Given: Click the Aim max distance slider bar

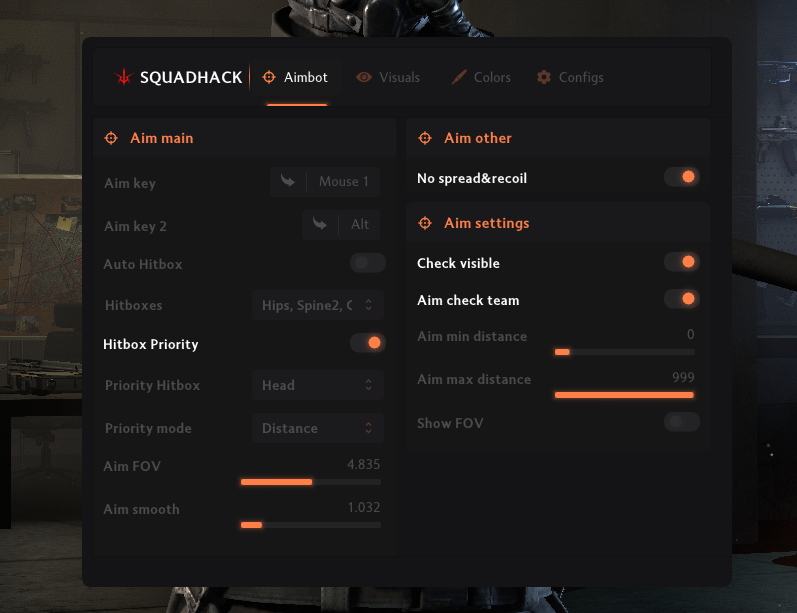Looking at the screenshot, I should 624,395.
